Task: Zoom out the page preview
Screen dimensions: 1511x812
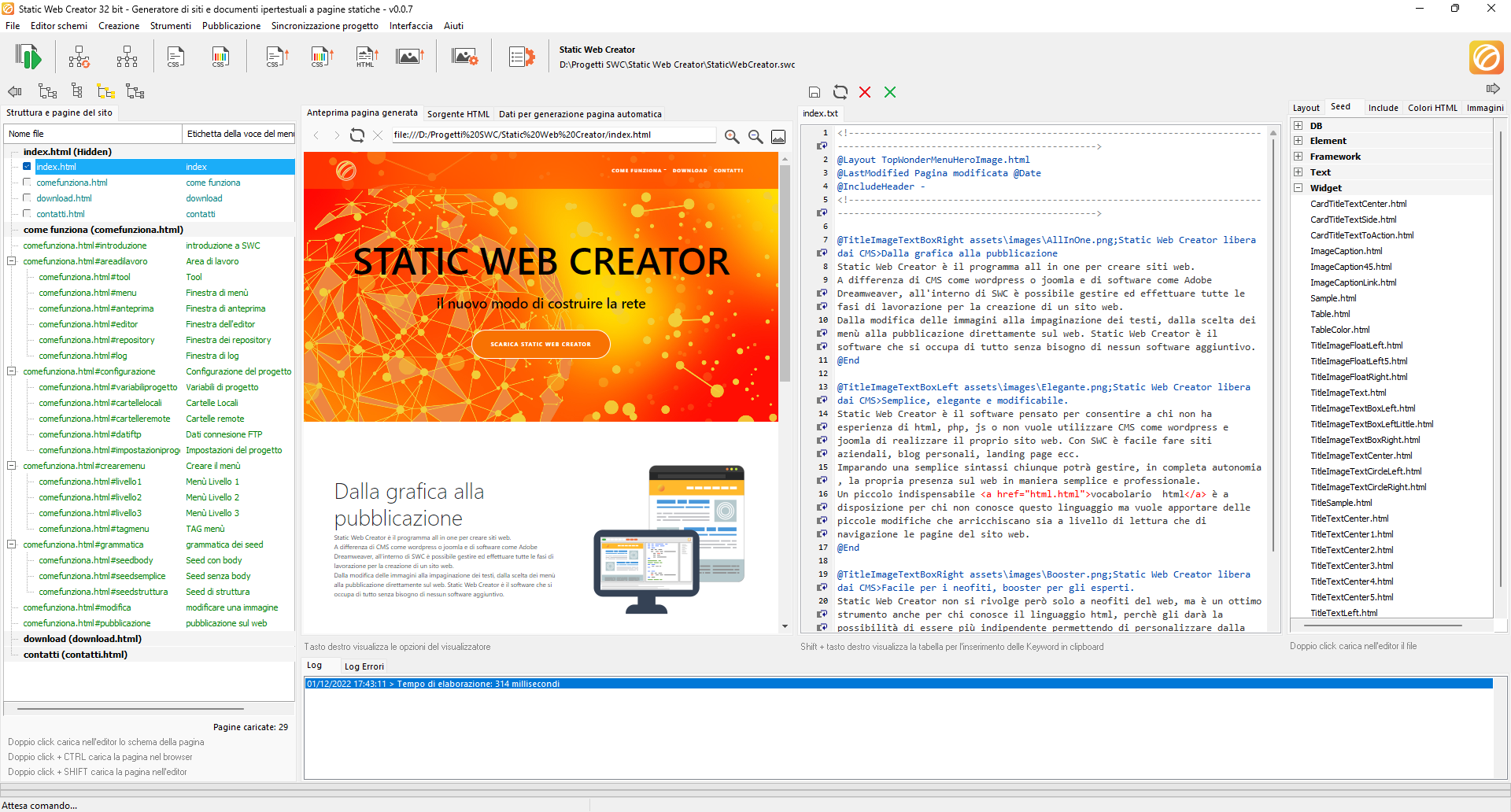Action: pos(755,136)
